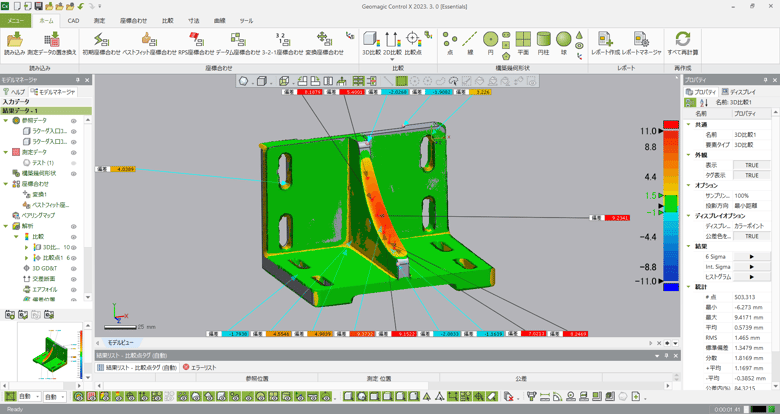Toggle visibility of テスト (1) item
The height and width of the screenshot is (414, 780).
[x=73, y=163]
